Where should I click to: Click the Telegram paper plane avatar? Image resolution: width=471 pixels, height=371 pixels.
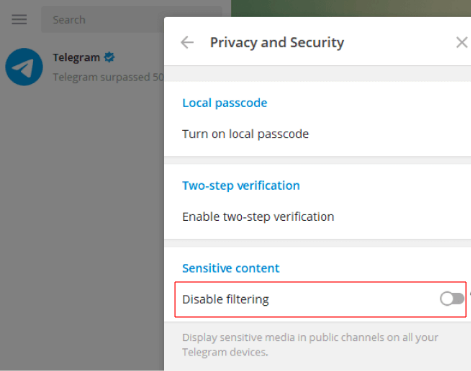pyautogui.click(x=24, y=67)
